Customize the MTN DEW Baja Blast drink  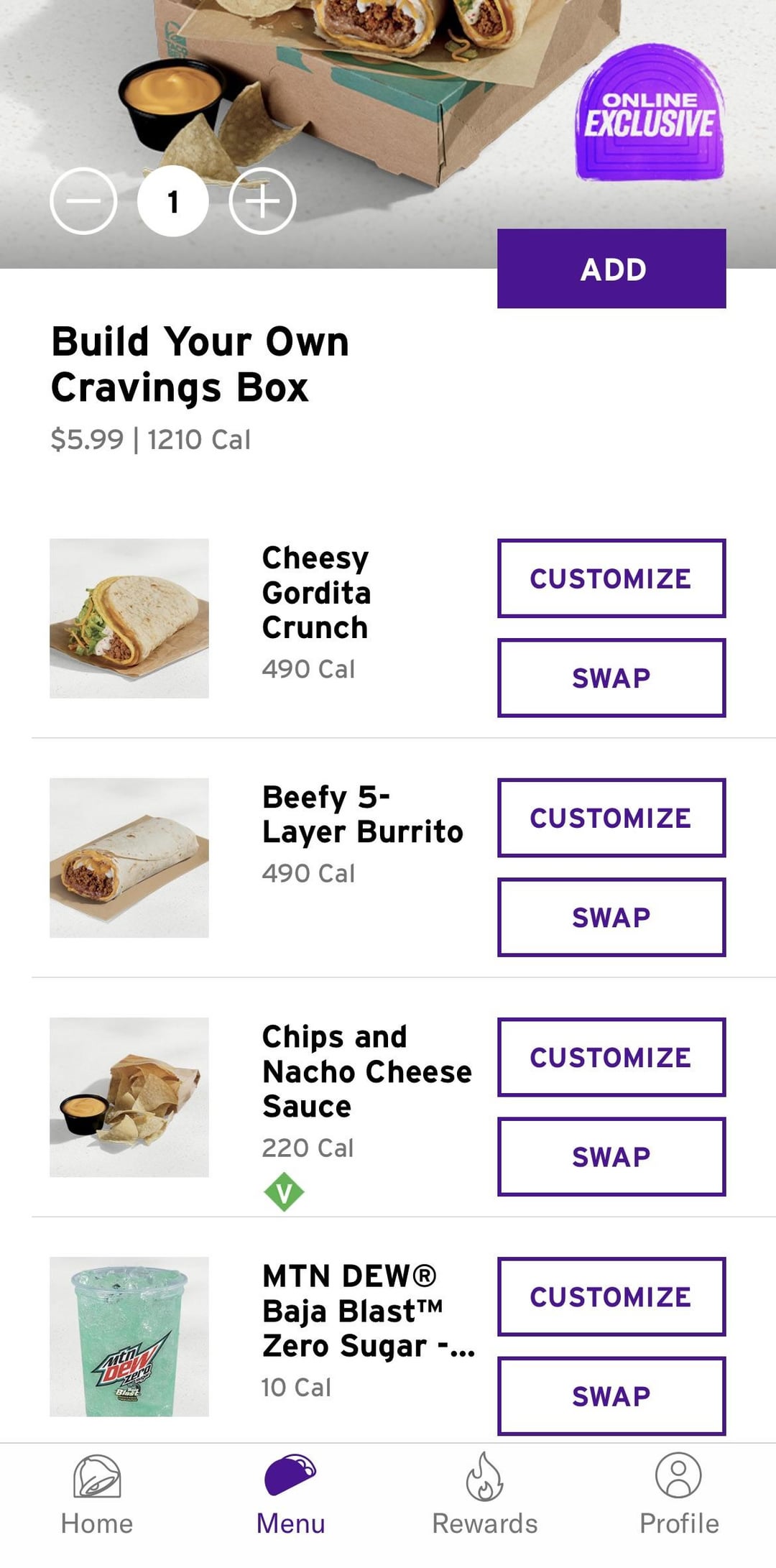pyautogui.click(x=611, y=1296)
